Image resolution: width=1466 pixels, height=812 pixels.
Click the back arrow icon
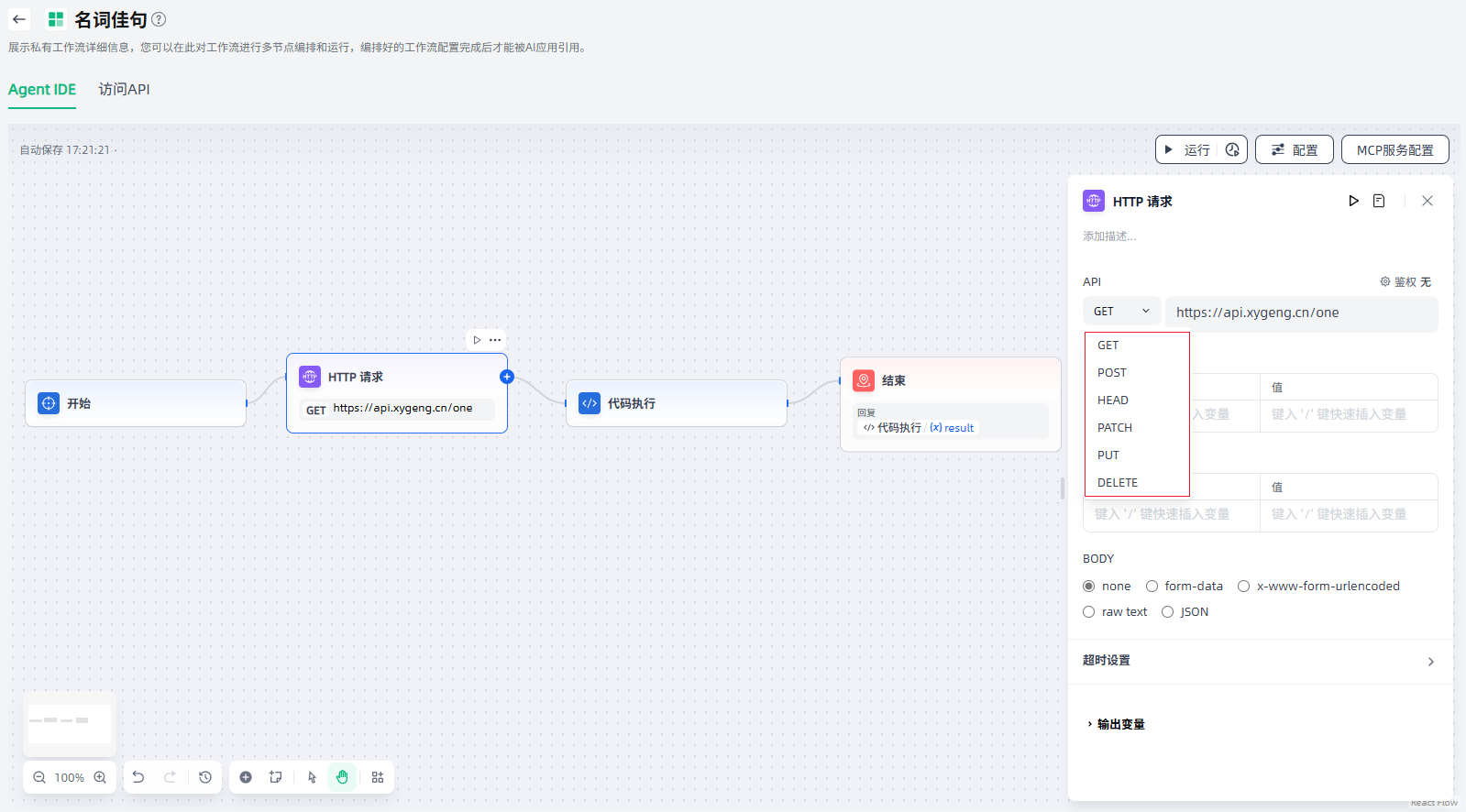click(x=19, y=19)
